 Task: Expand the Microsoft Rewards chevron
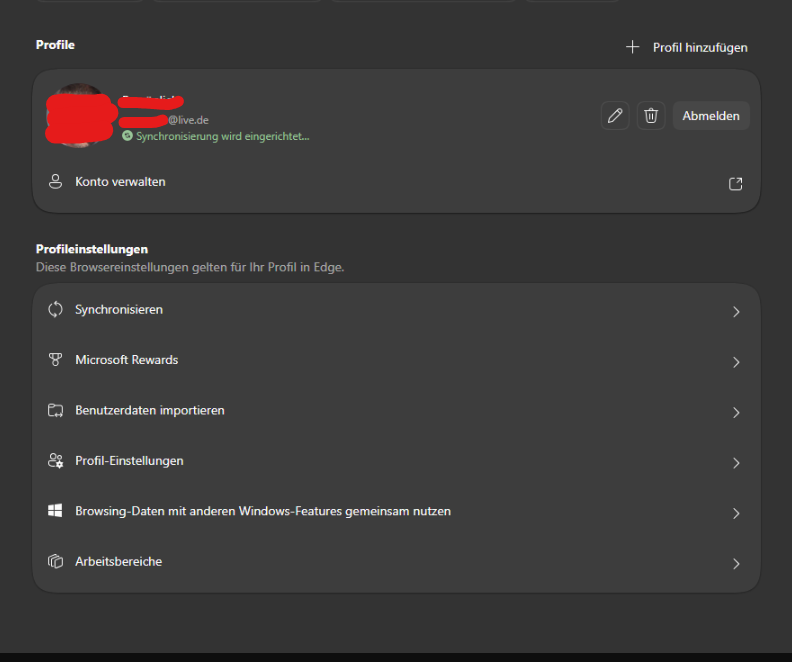[736, 362]
